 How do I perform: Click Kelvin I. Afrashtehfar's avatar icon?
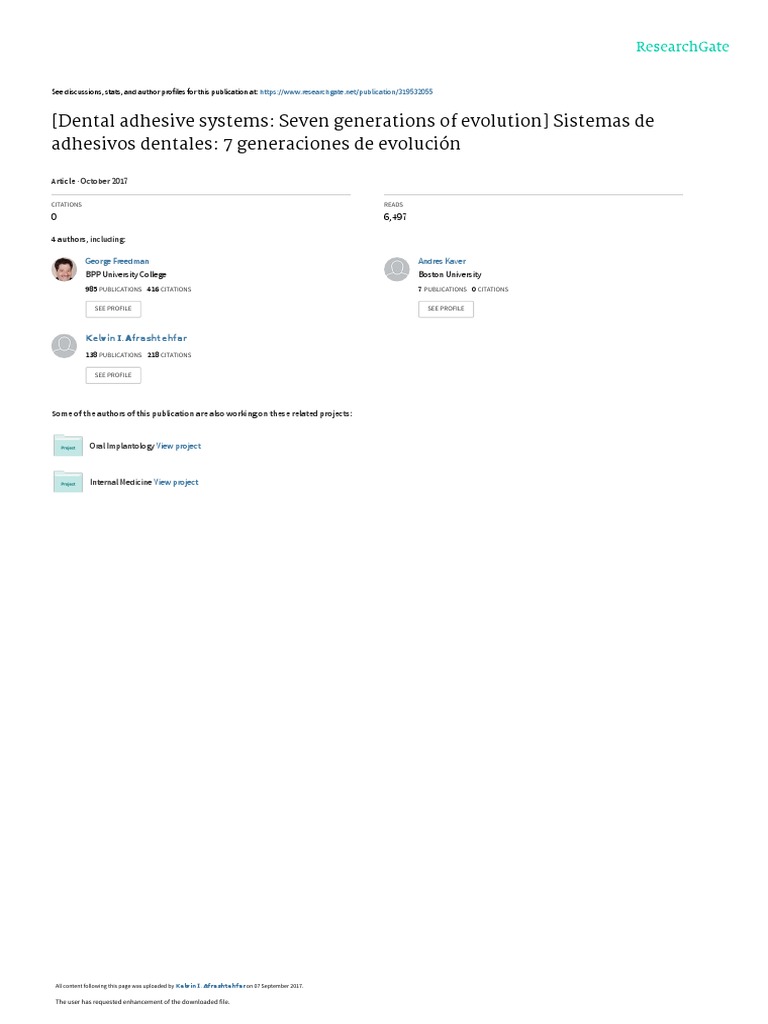63,345
